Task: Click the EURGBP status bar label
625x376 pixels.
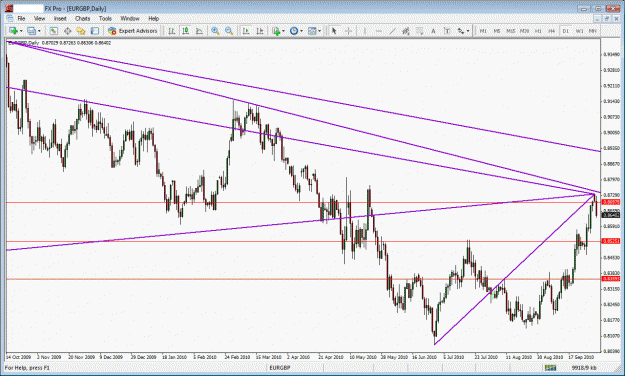Action: [x=279, y=368]
